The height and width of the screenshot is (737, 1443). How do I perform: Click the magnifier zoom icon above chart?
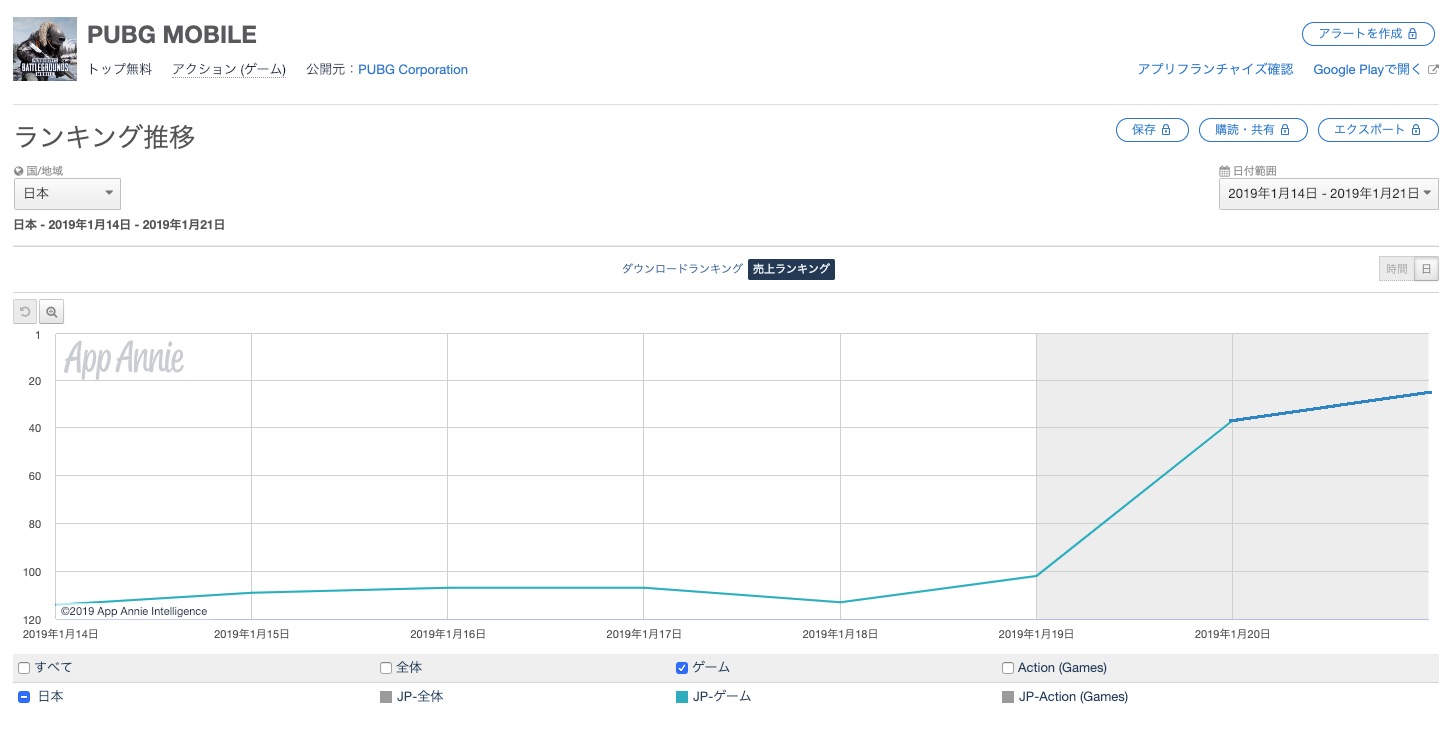click(x=52, y=312)
